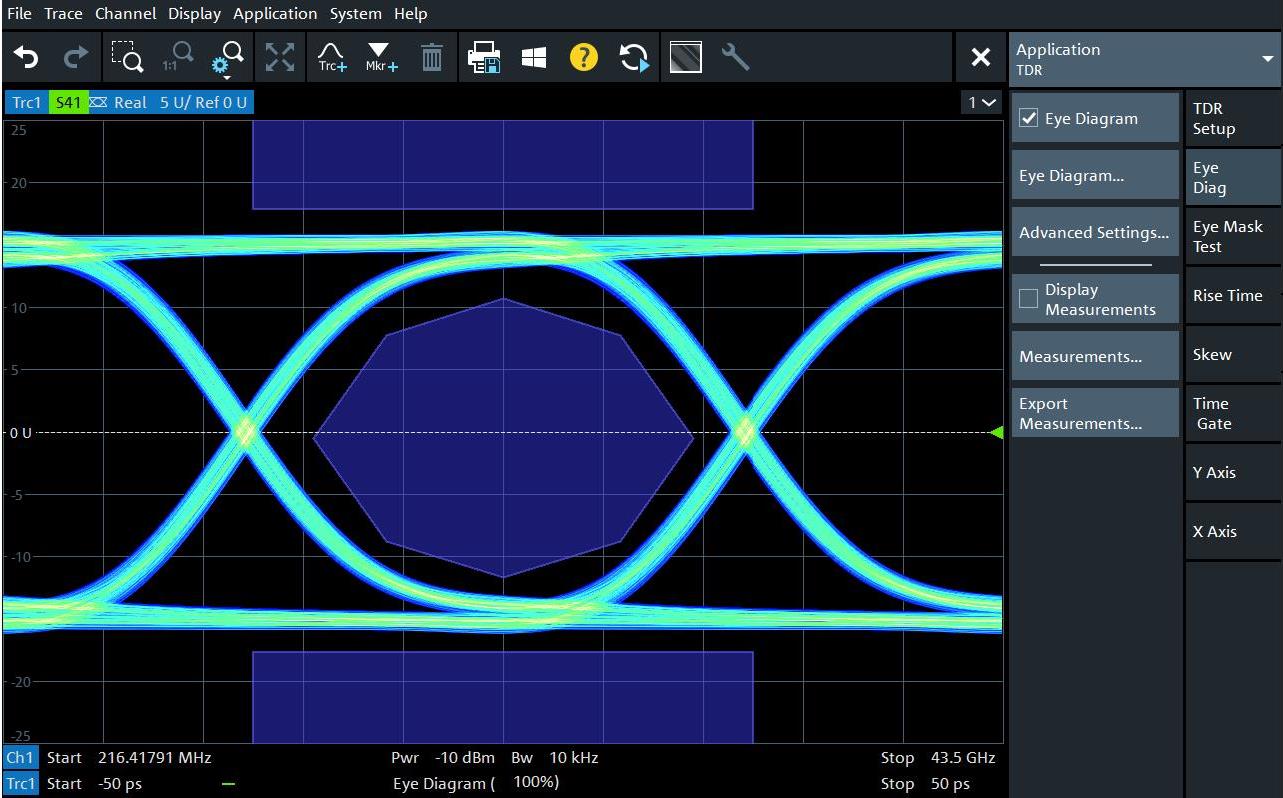This screenshot has height=798, width=1283.
Task: Click the Advanced Settings... button
Action: [1094, 232]
